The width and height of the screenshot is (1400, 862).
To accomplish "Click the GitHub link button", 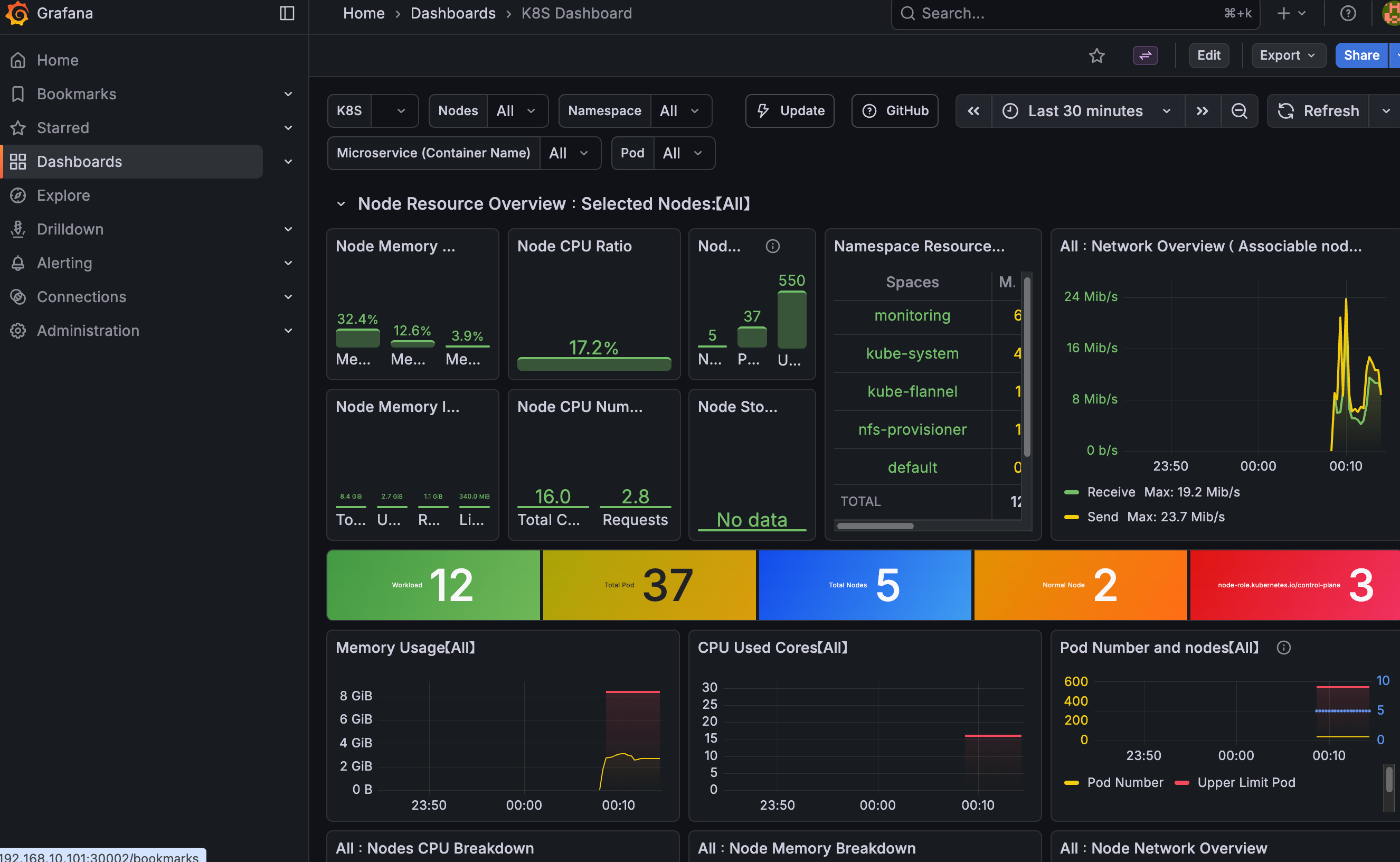I will 895,110.
